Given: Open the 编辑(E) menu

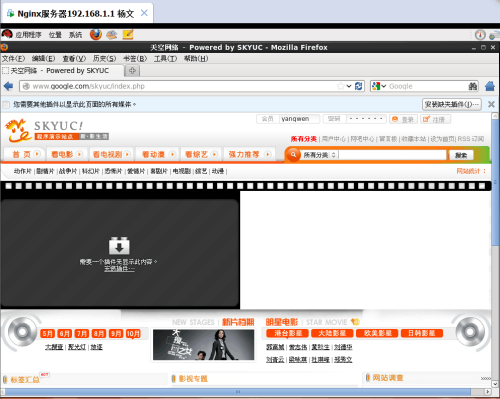Looking at the screenshot, I should tap(43, 59).
